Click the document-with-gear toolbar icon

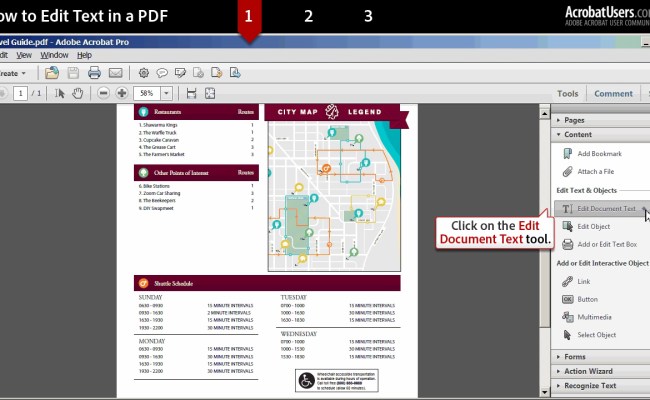[199, 73]
